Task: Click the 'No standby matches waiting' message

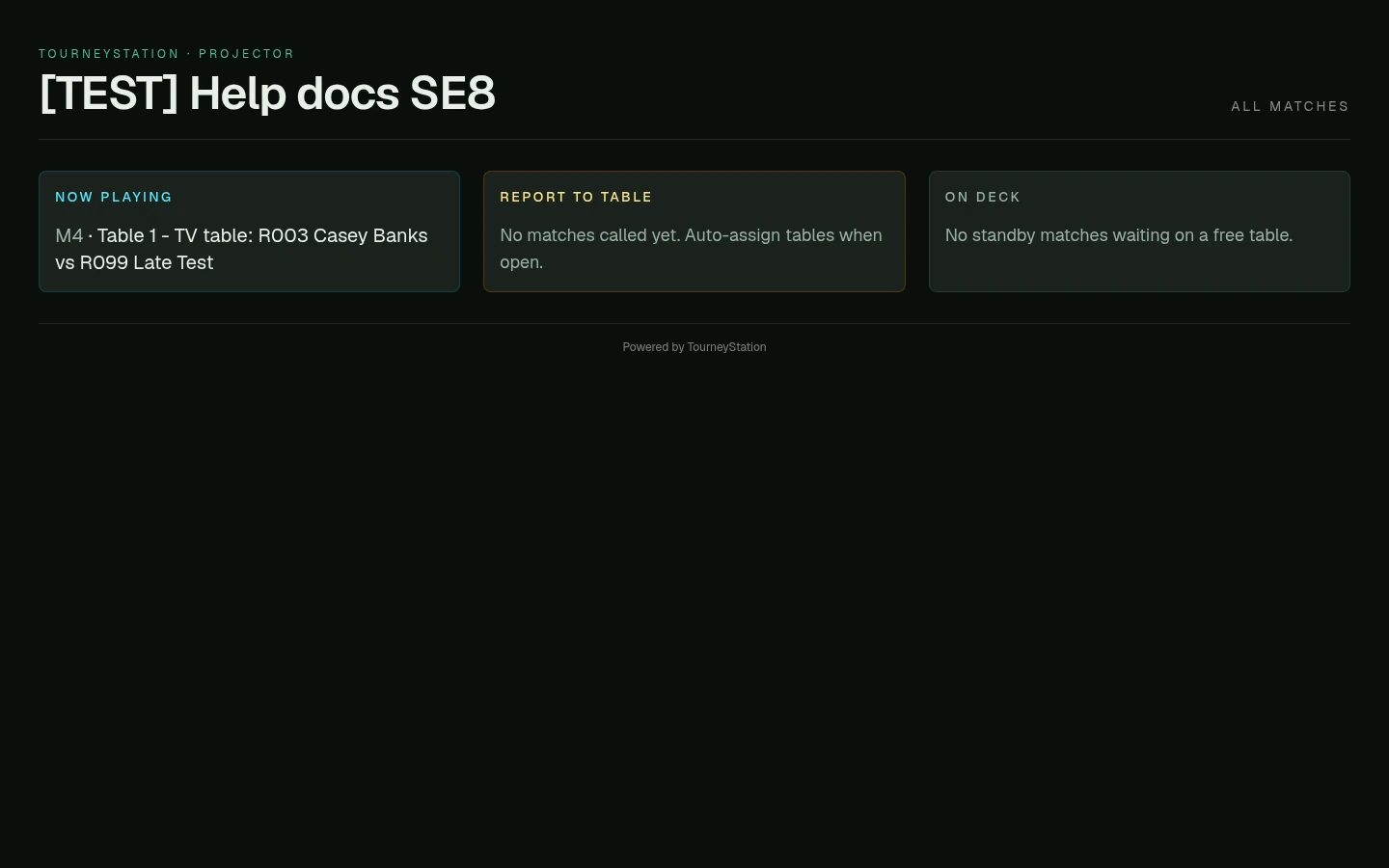Action: pos(1119,235)
